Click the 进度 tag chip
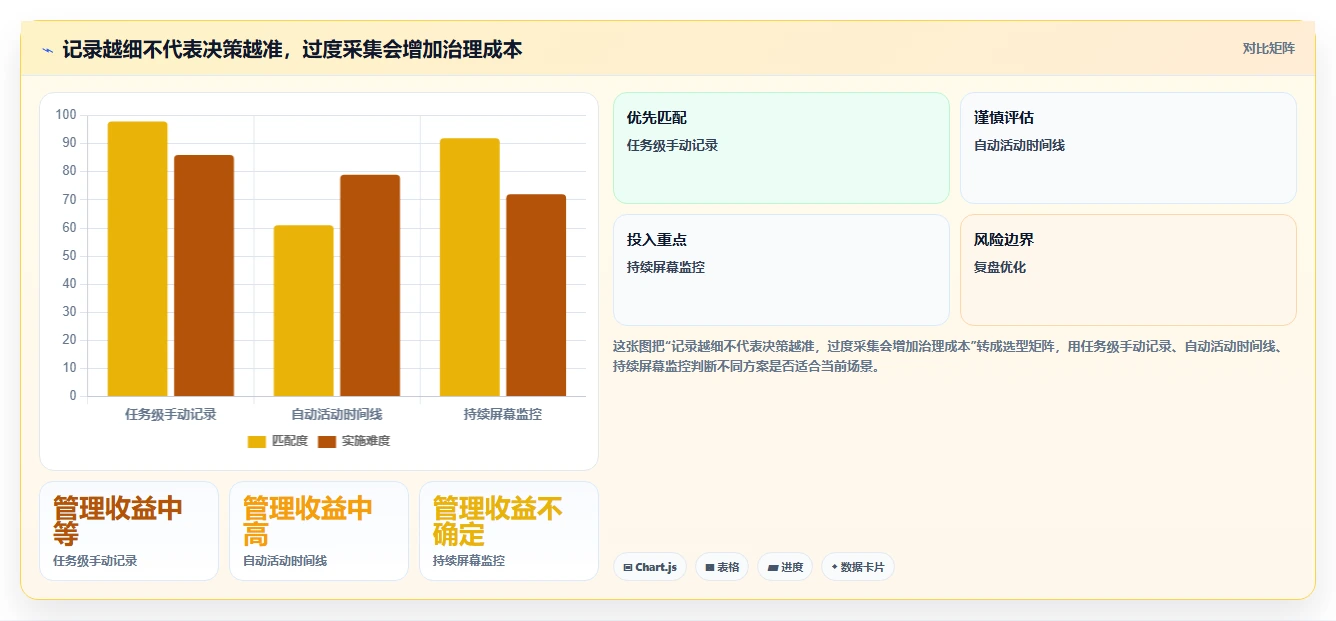Viewport: 1336px width, 621px height. click(785, 567)
